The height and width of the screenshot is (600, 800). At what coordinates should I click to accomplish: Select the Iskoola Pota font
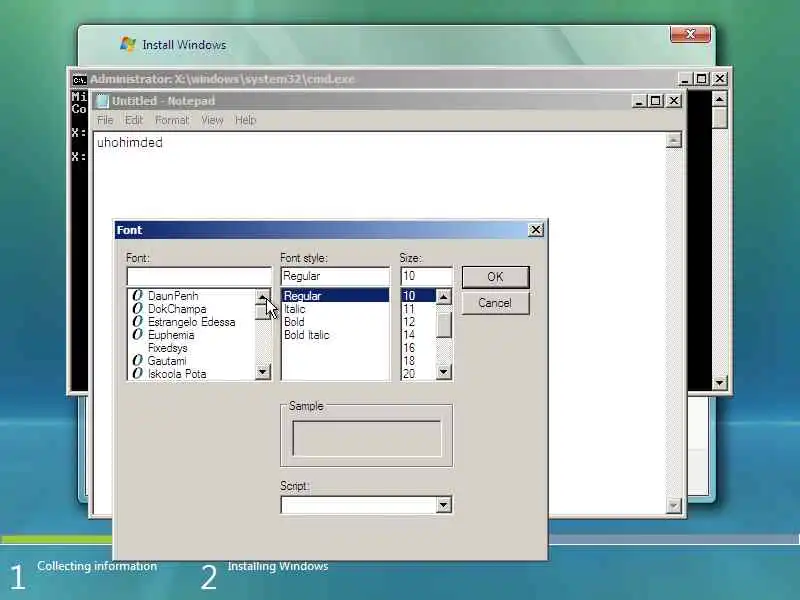pyautogui.click(x=177, y=374)
